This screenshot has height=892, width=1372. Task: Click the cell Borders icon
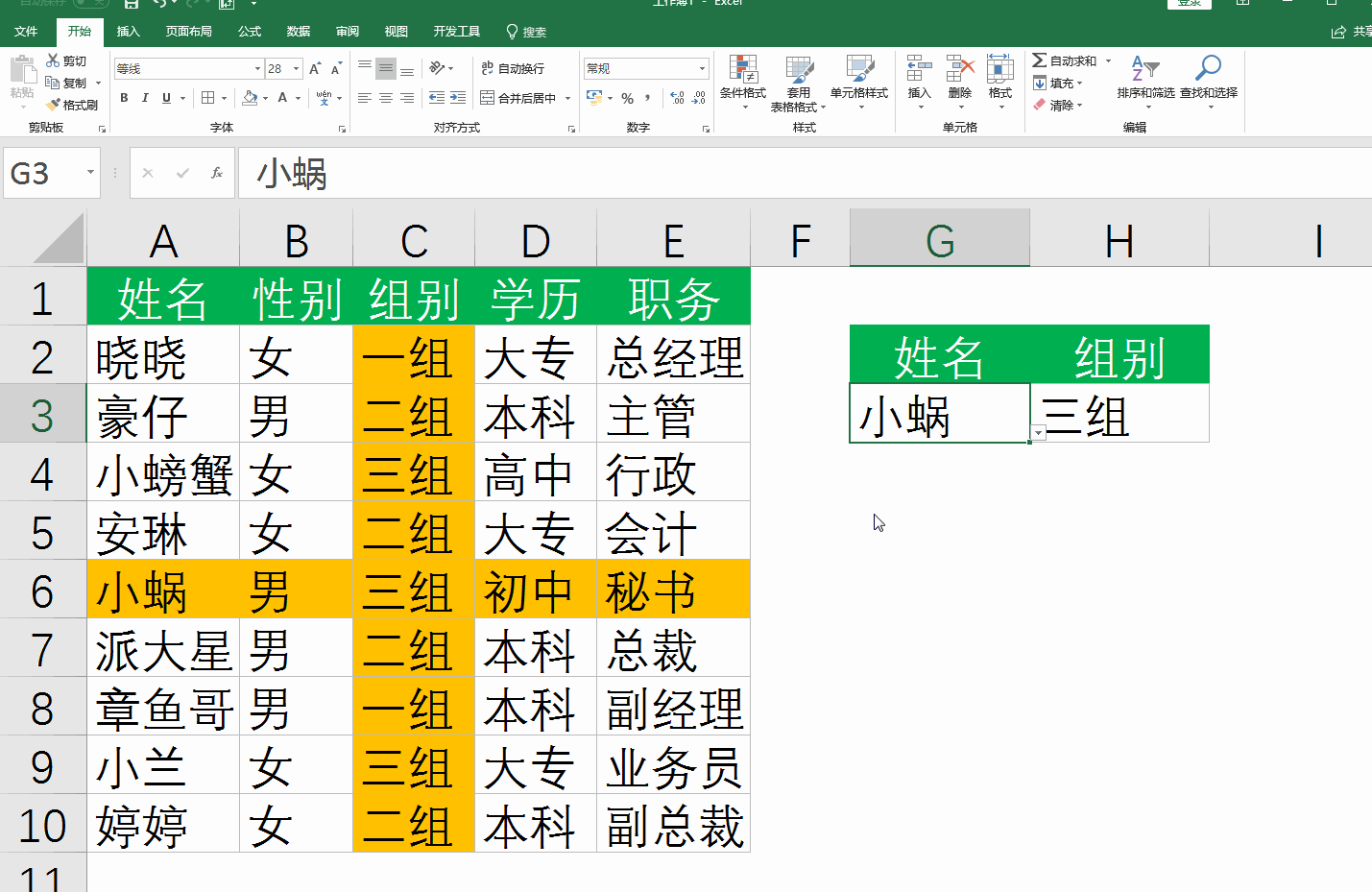click(208, 98)
